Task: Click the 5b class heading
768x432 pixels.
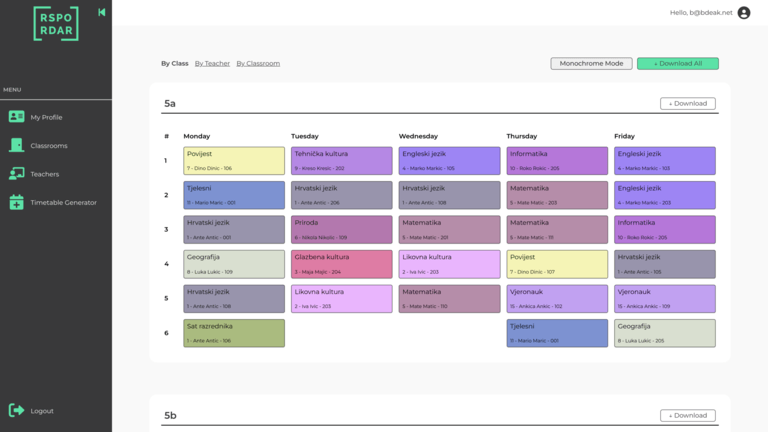Action: (x=170, y=415)
